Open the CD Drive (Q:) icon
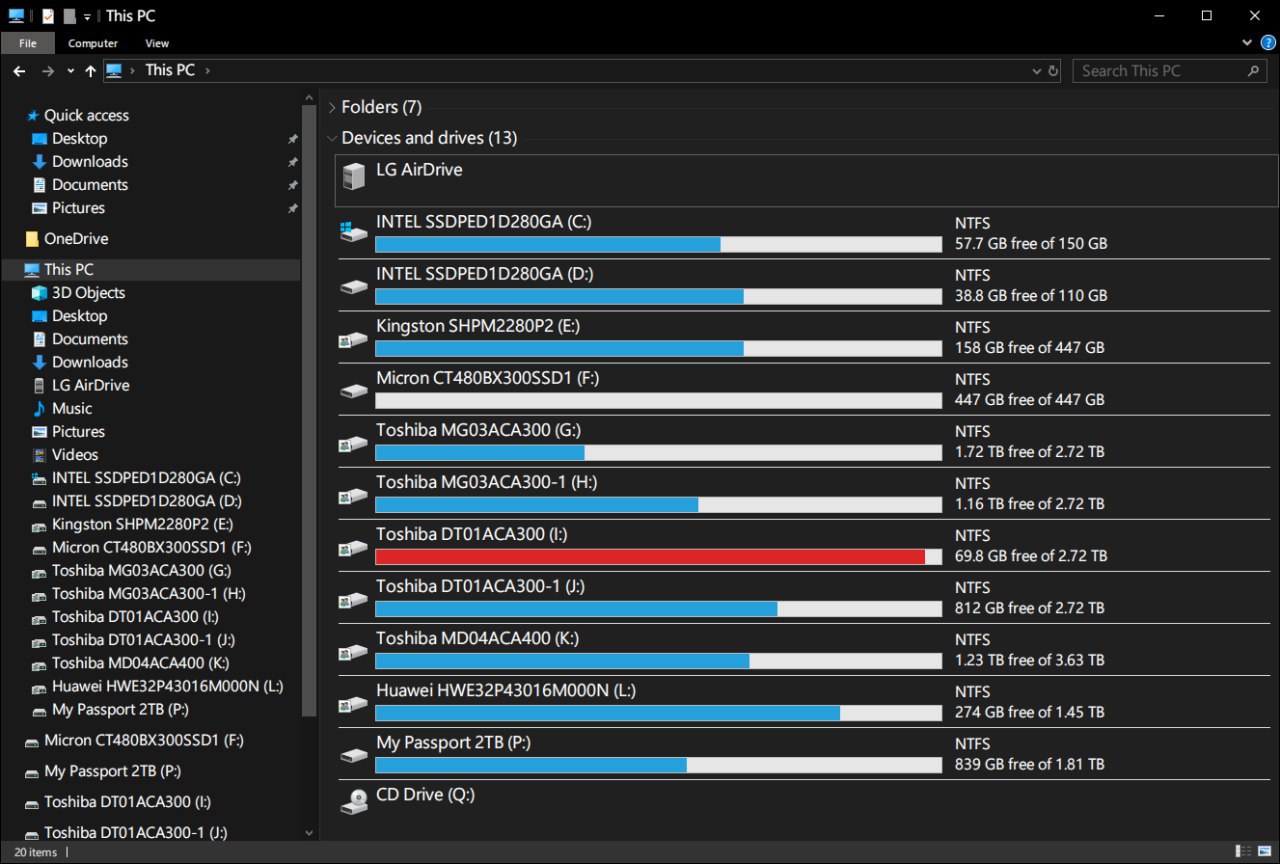The height and width of the screenshot is (864, 1280). pyautogui.click(x=354, y=801)
